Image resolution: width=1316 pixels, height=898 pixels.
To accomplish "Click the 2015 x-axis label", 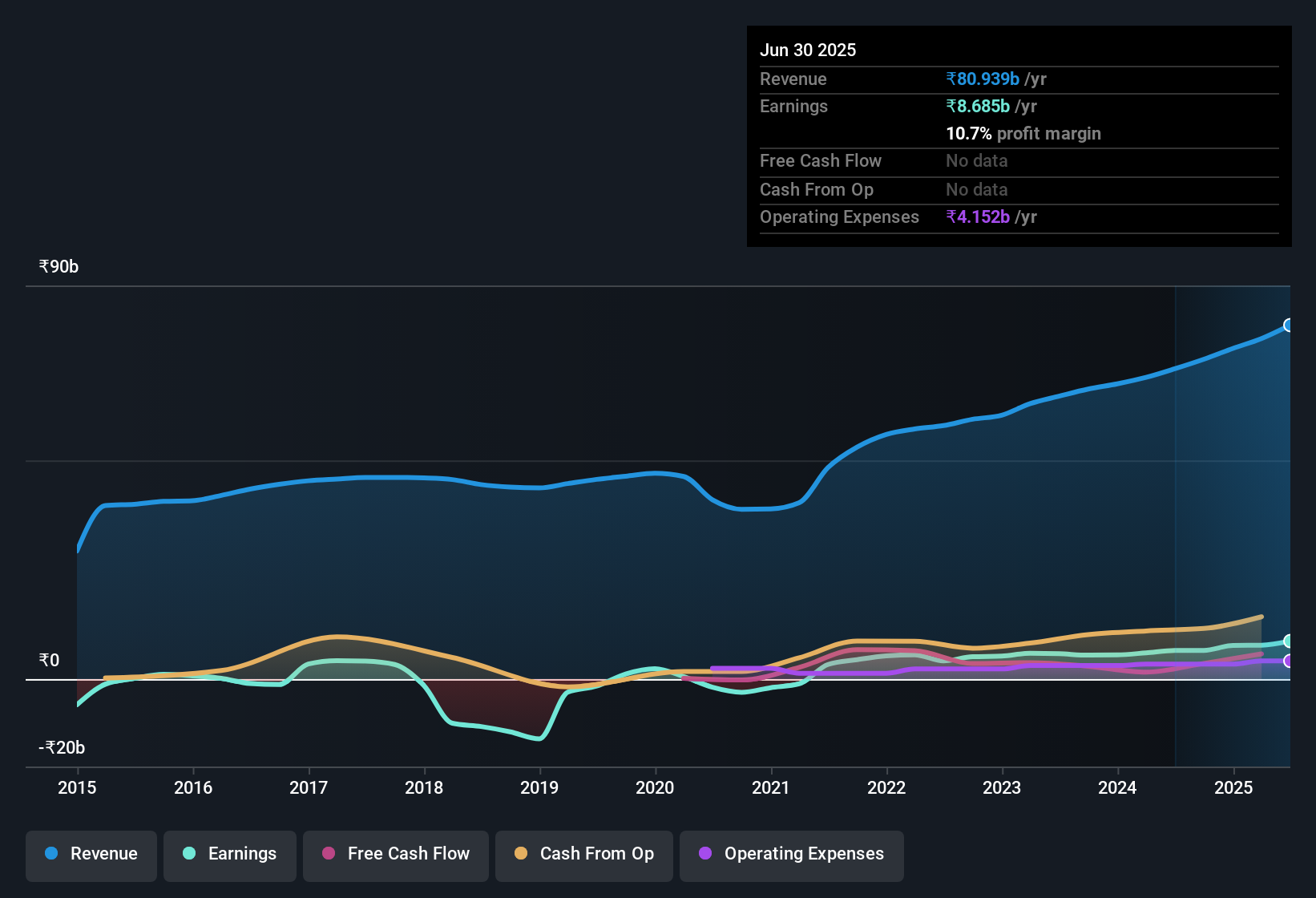I will [x=77, y=787].
